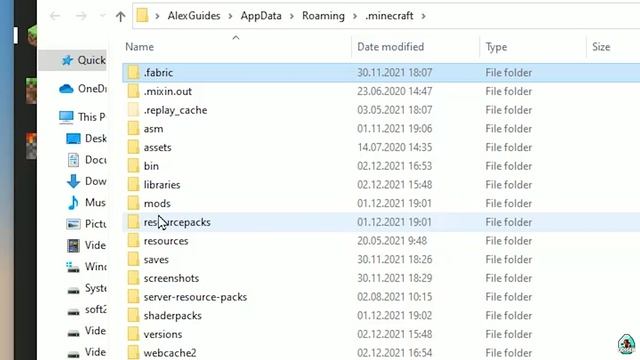
Task: Expand chevron after AlexGuides in path
Action: (x=231, y=16)
